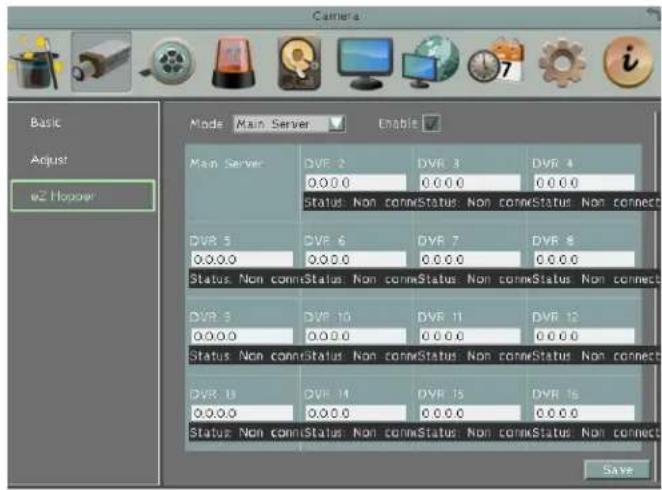The height and width of the screenshot is (490, 662).
Task: Toggle the Enable checkbox
Action: click(431, 124)
